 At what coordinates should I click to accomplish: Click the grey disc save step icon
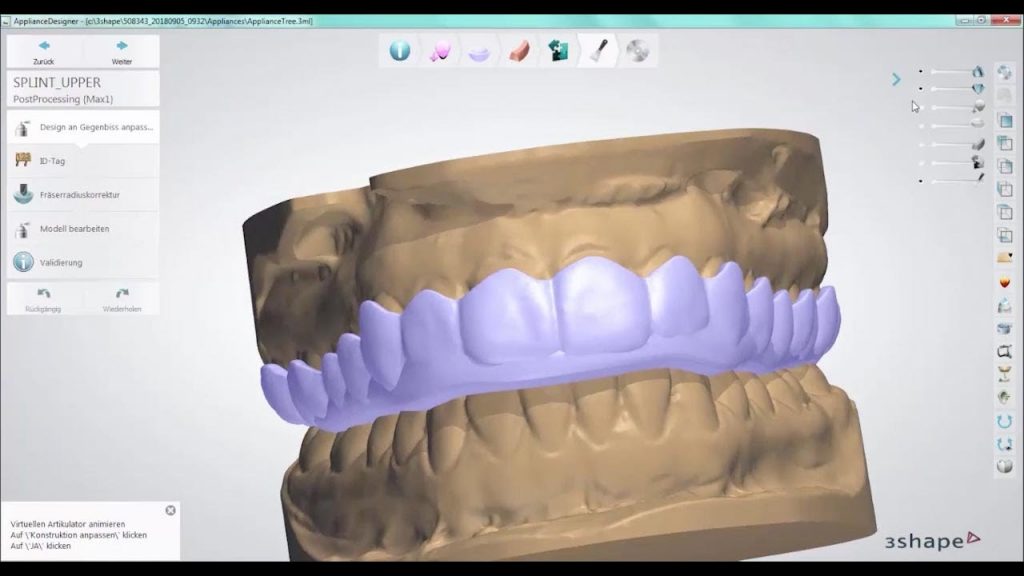click(x=634, y=50)
